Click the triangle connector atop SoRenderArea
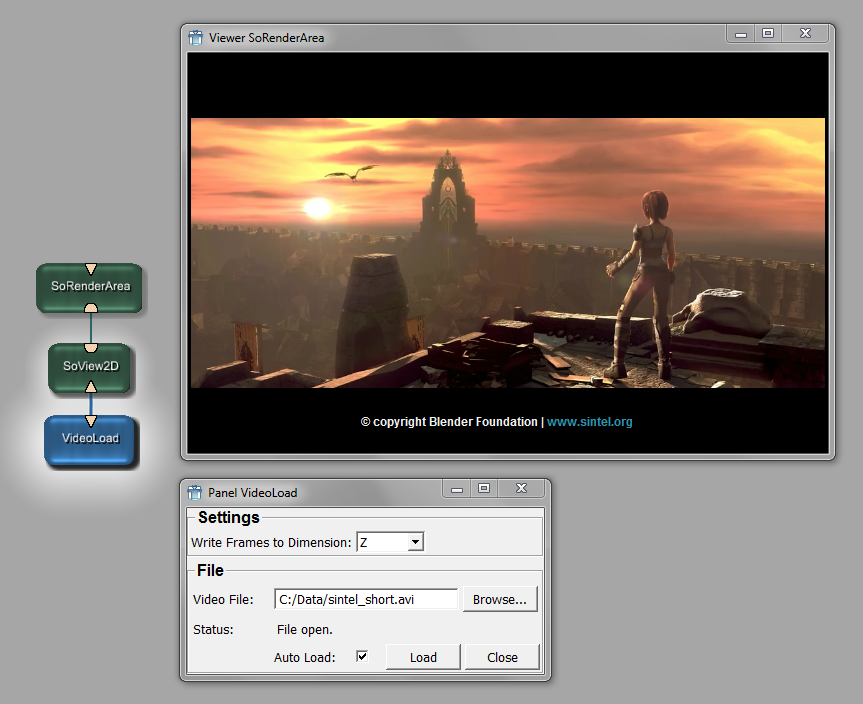Screen dimensions: 863x704 coord(90,268)
